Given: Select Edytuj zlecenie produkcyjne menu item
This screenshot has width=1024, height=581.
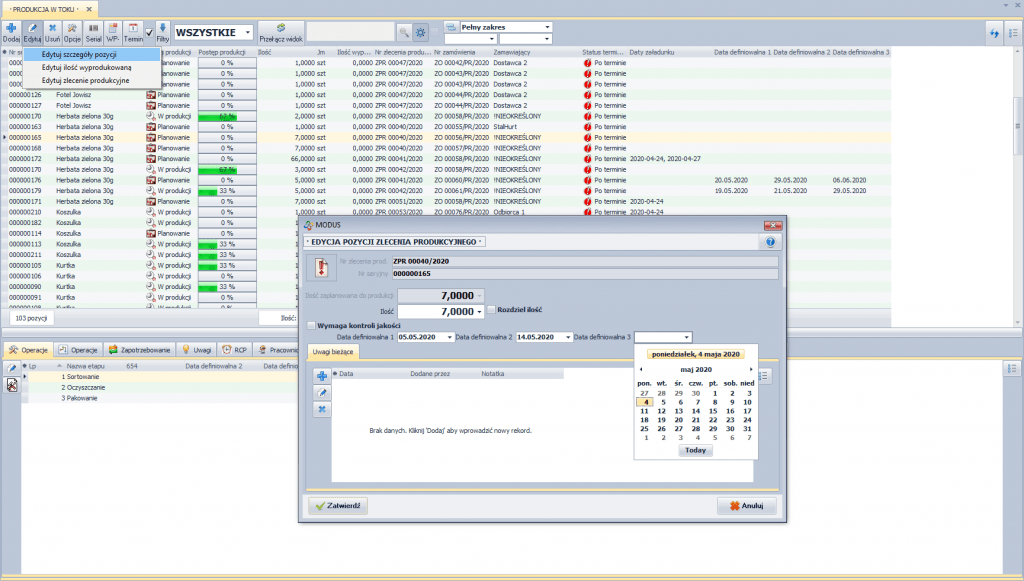Looking at the screenshot, I should (91, 80).
